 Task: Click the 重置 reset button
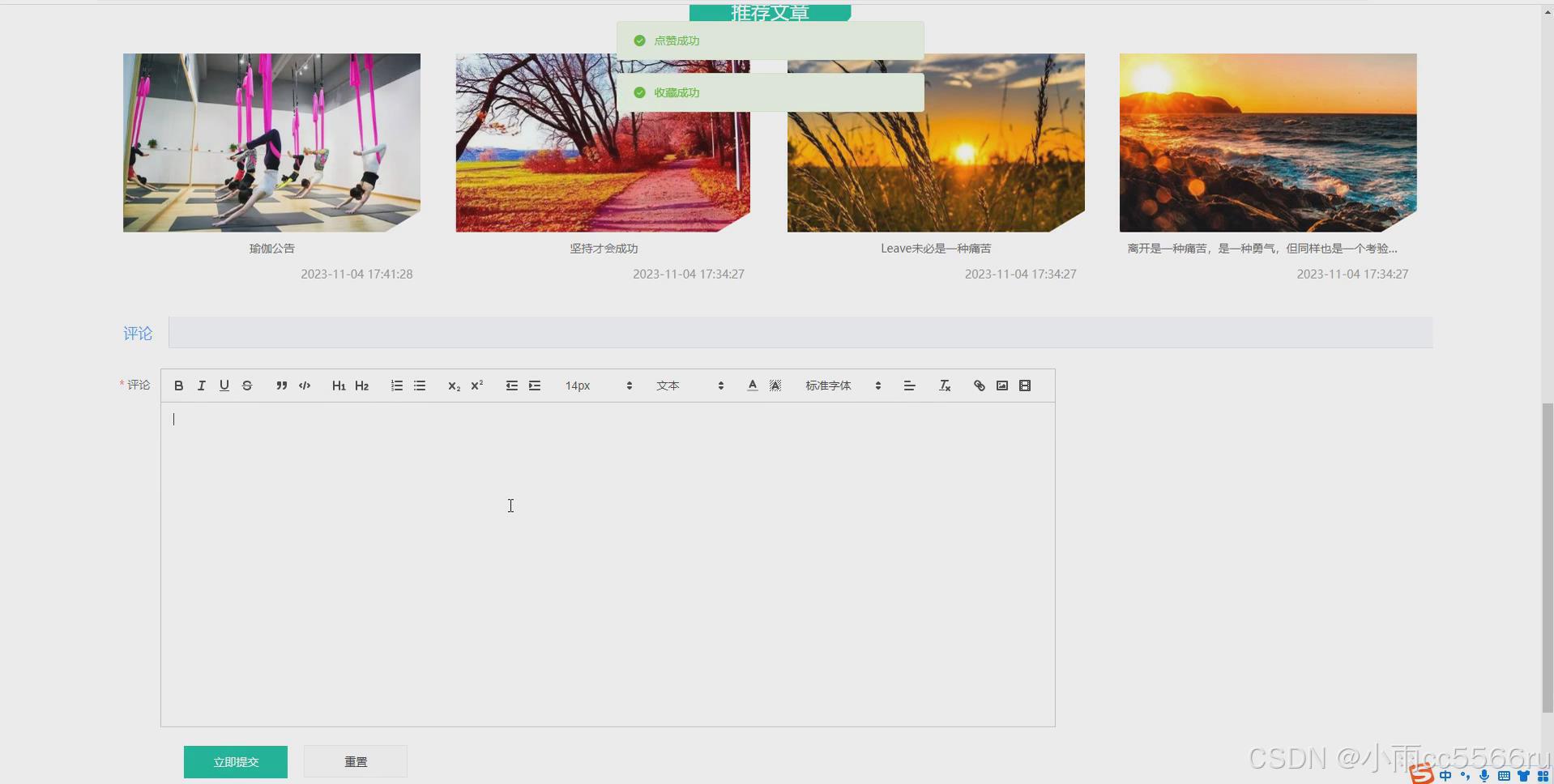tap(355, 761)
